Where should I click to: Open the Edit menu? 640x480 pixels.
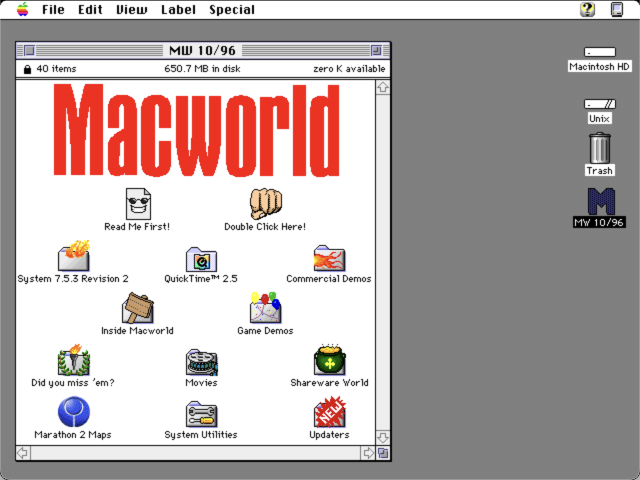90,9
